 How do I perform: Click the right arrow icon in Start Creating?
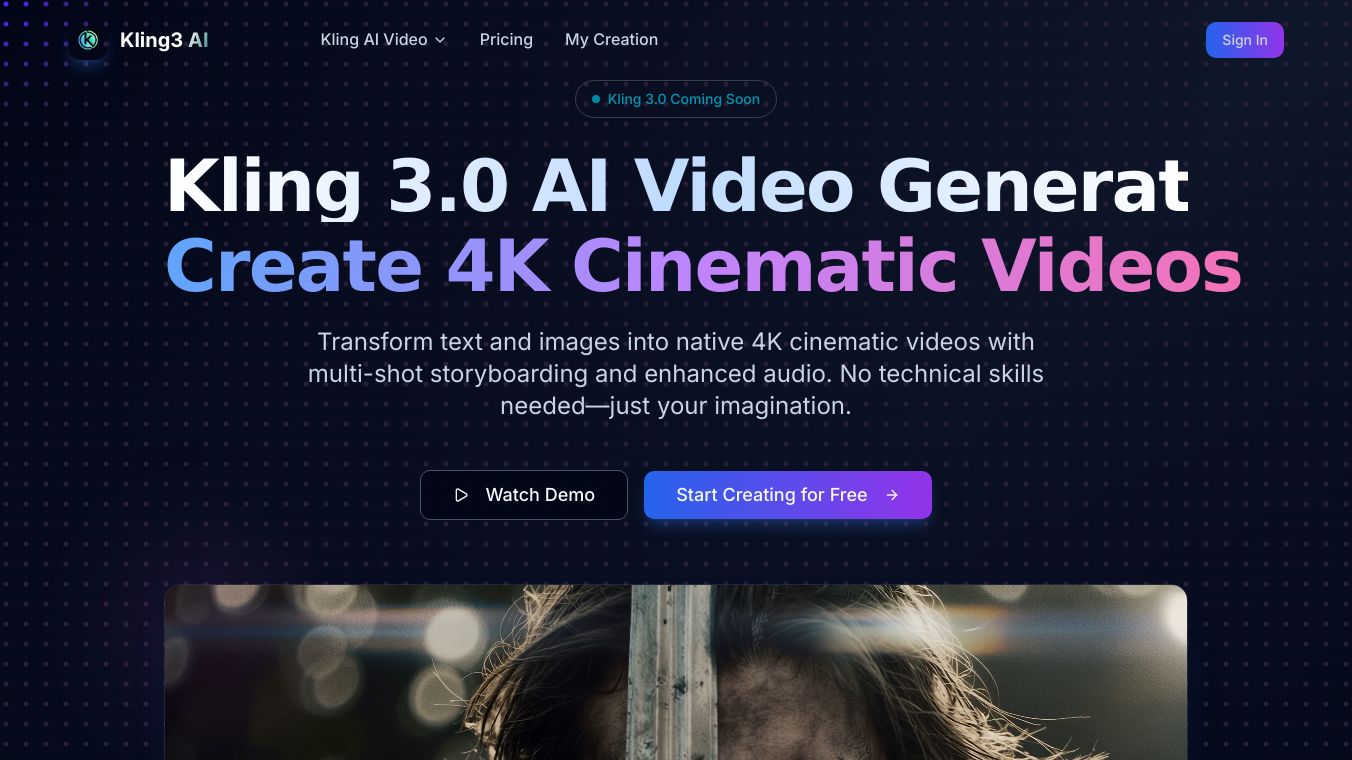pos(892,495)
